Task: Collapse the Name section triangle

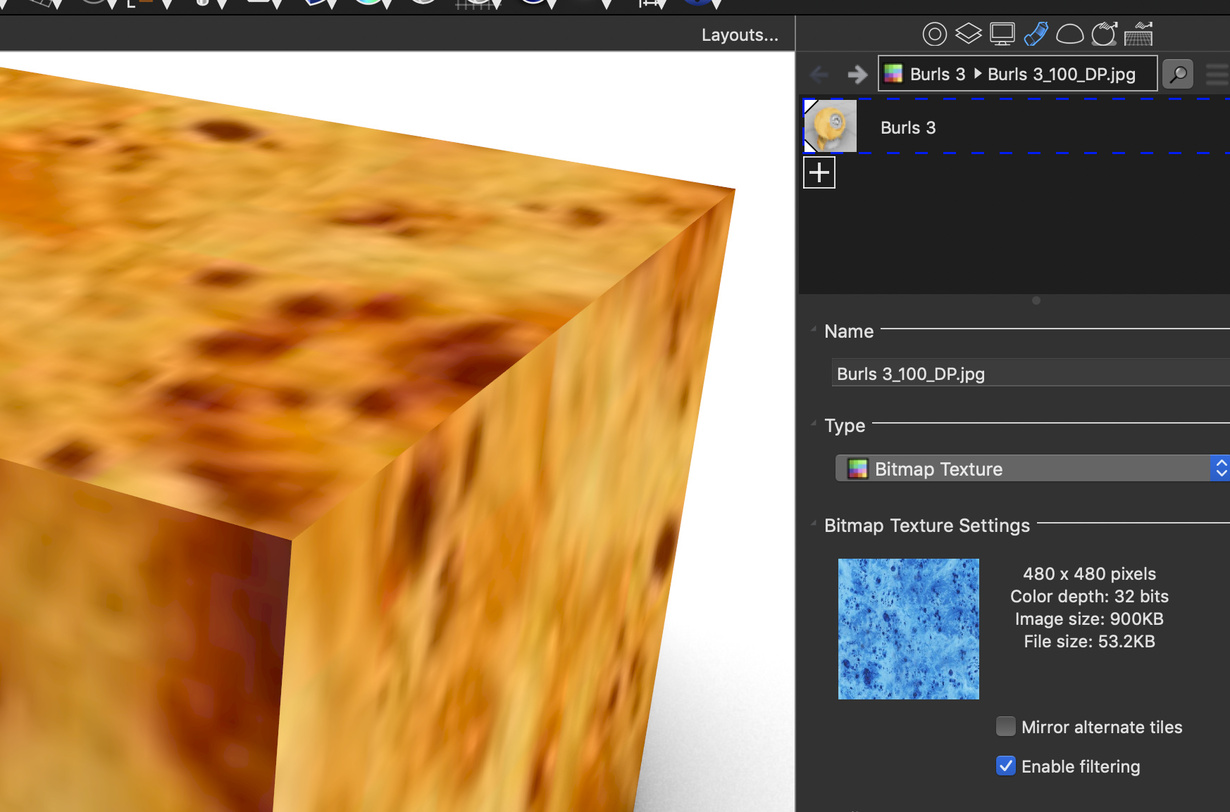Action: coord(814,330)
